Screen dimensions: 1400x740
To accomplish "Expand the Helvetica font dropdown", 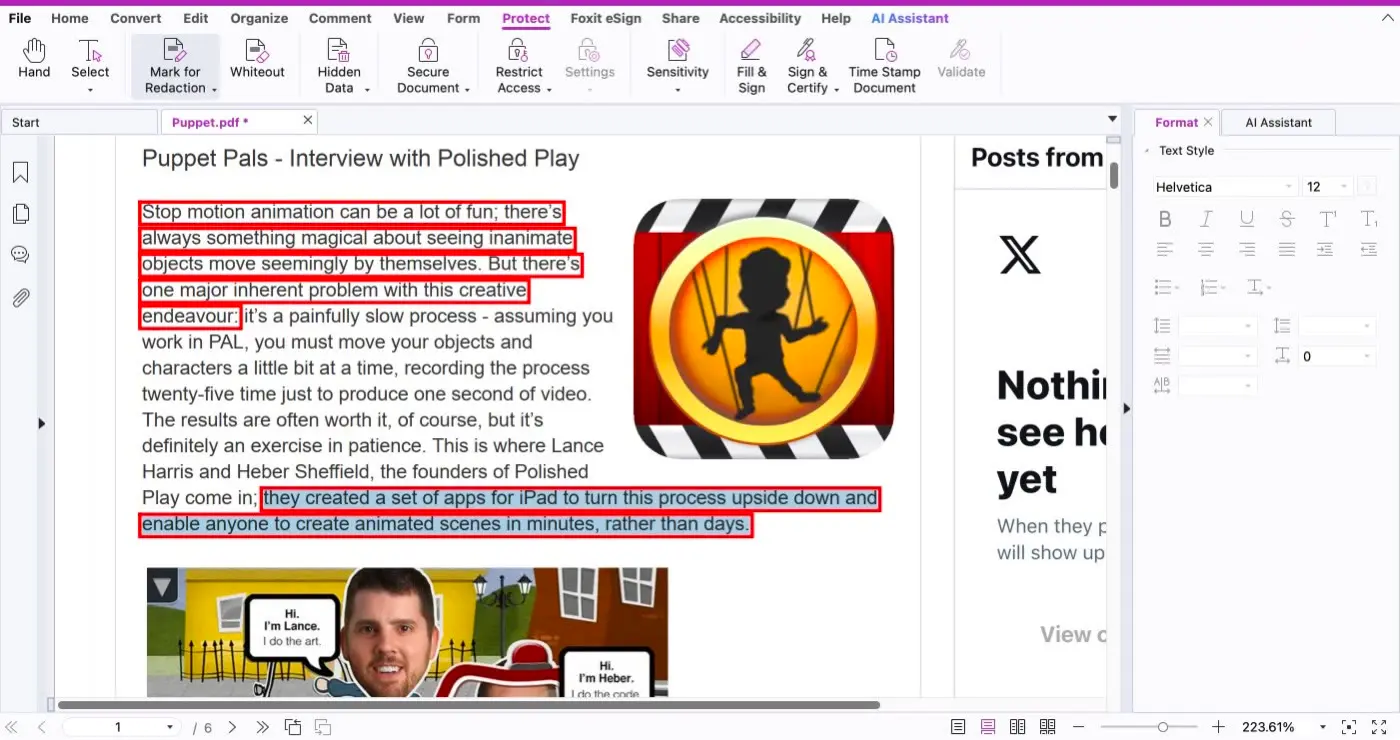I will [1225, 187].
